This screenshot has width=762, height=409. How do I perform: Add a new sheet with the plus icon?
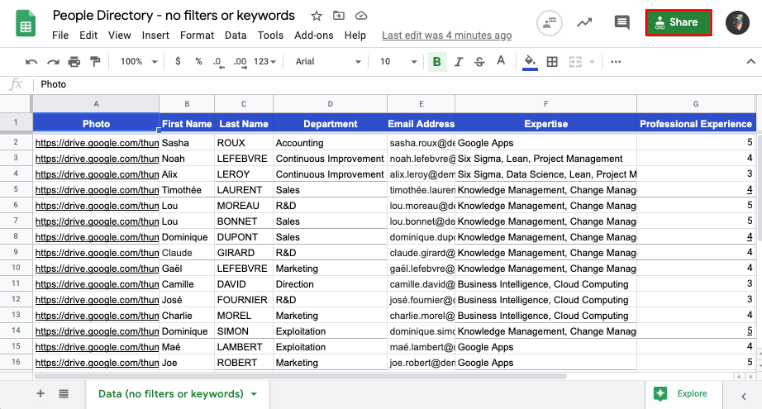tap(40, 393)
